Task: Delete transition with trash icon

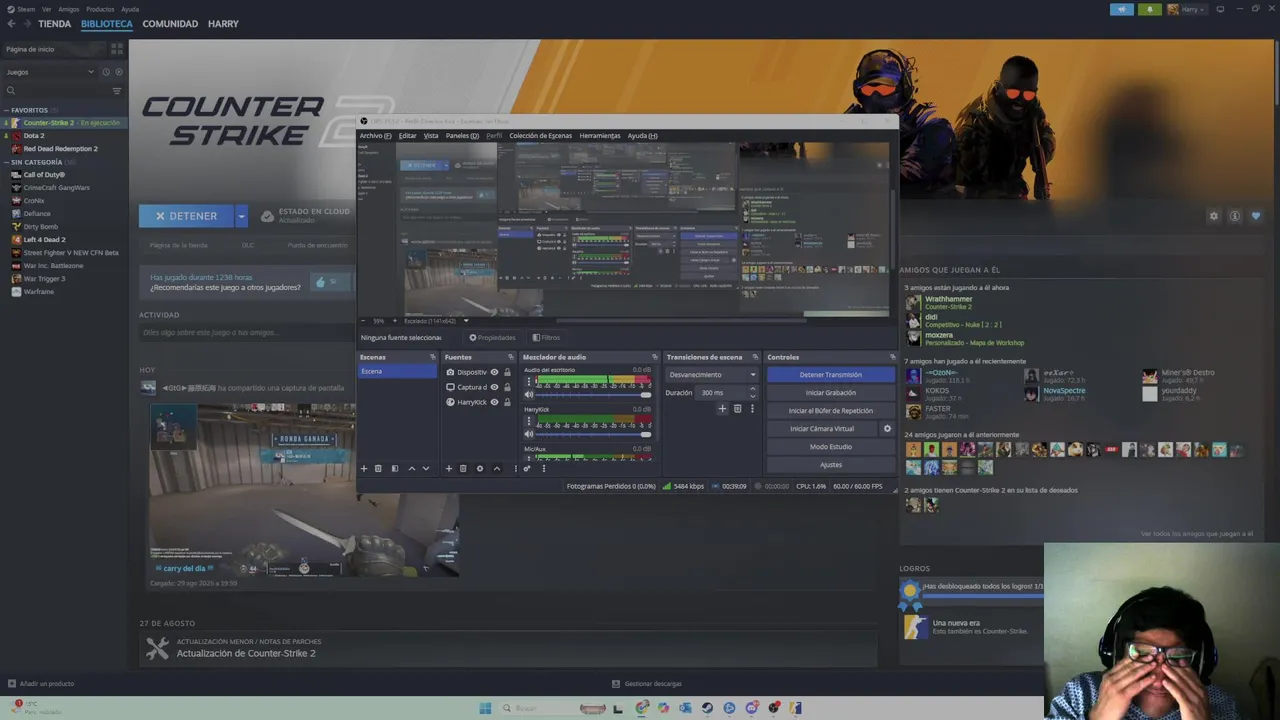Action: point(738,408)
